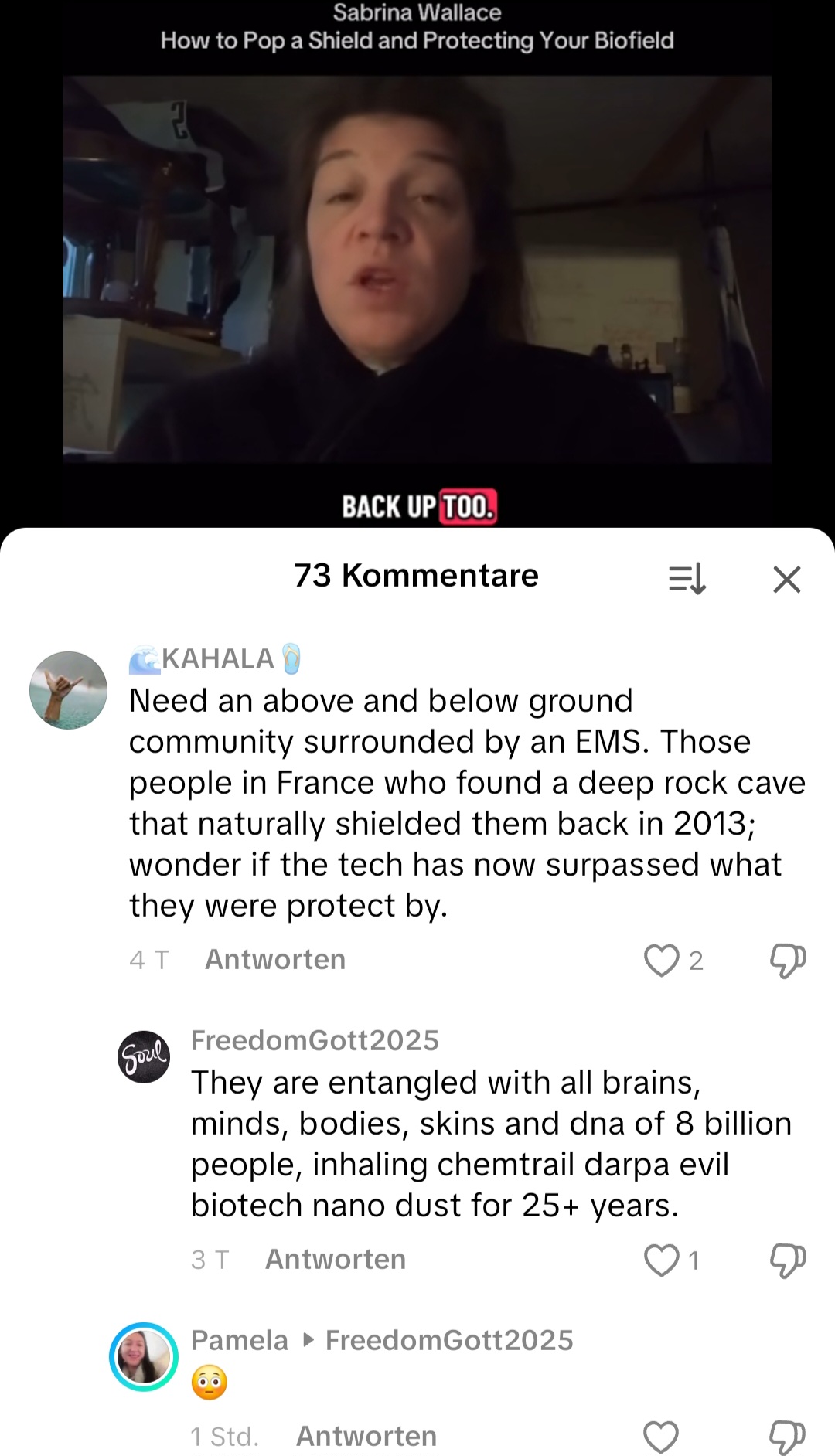Open KAHALA's profile picture with shaka hand
The width and height of the screenshot is (835, 1456).
68,690
